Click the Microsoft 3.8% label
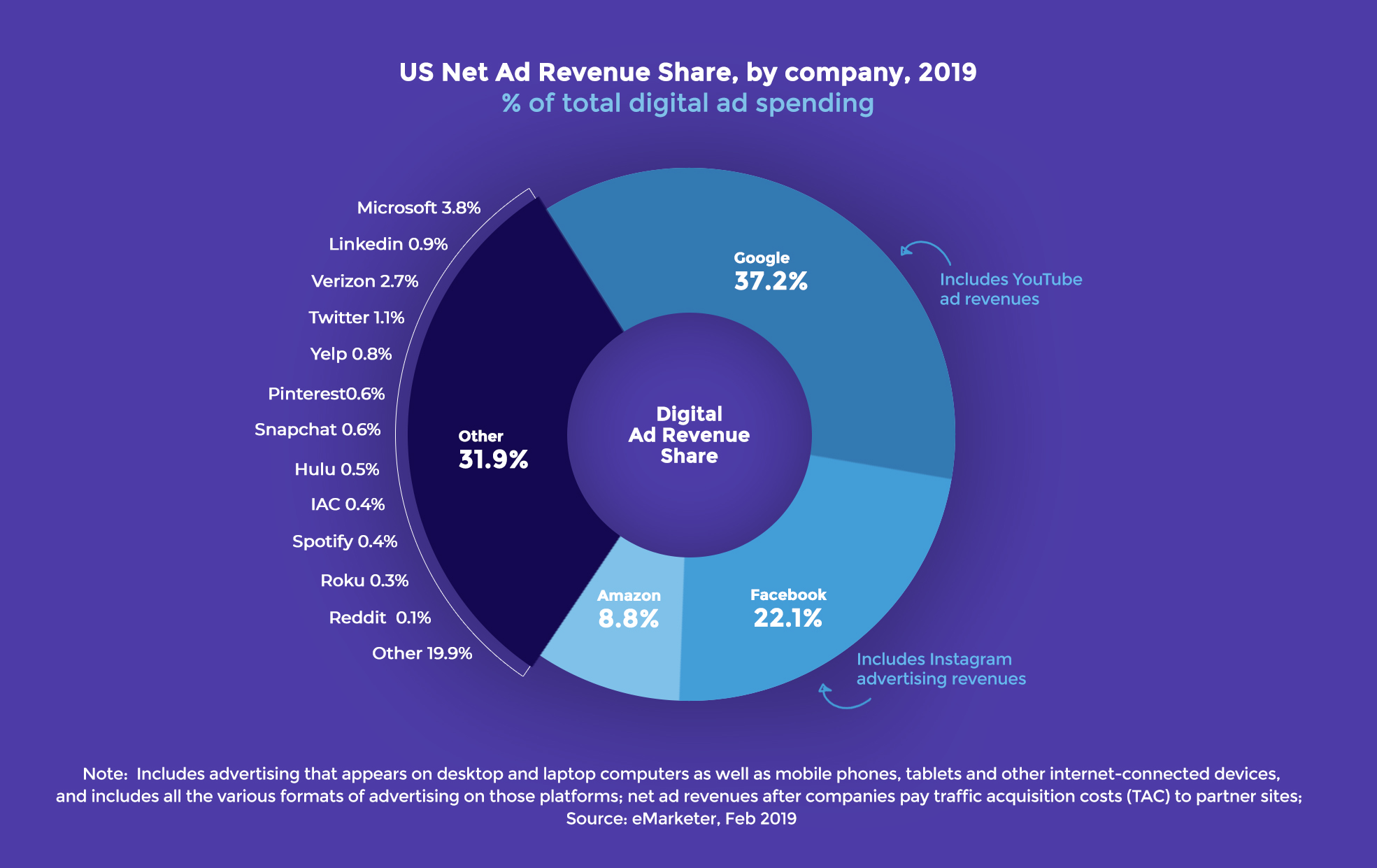 tap(420, 207)
